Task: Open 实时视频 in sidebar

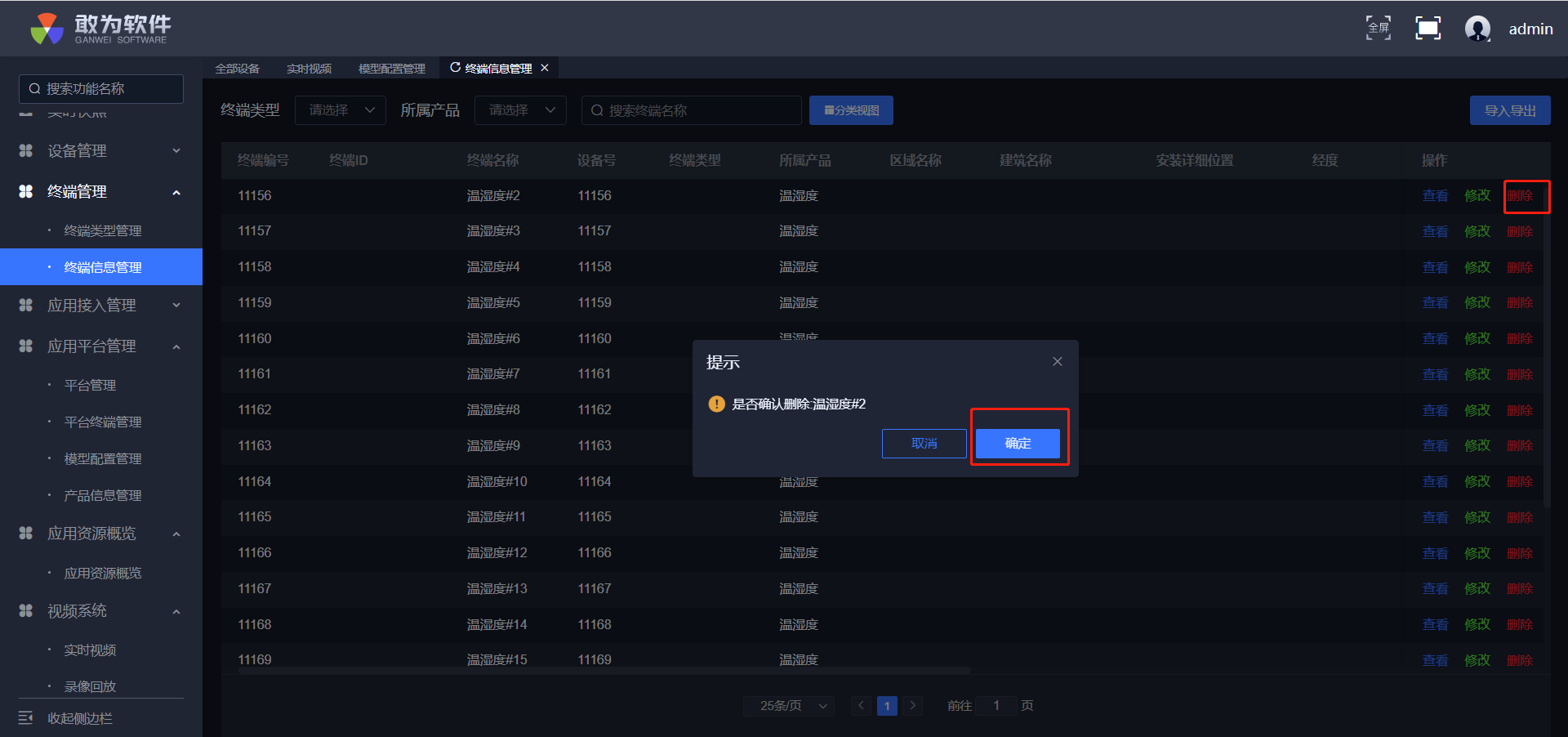Action: click(x=90, y=650)
